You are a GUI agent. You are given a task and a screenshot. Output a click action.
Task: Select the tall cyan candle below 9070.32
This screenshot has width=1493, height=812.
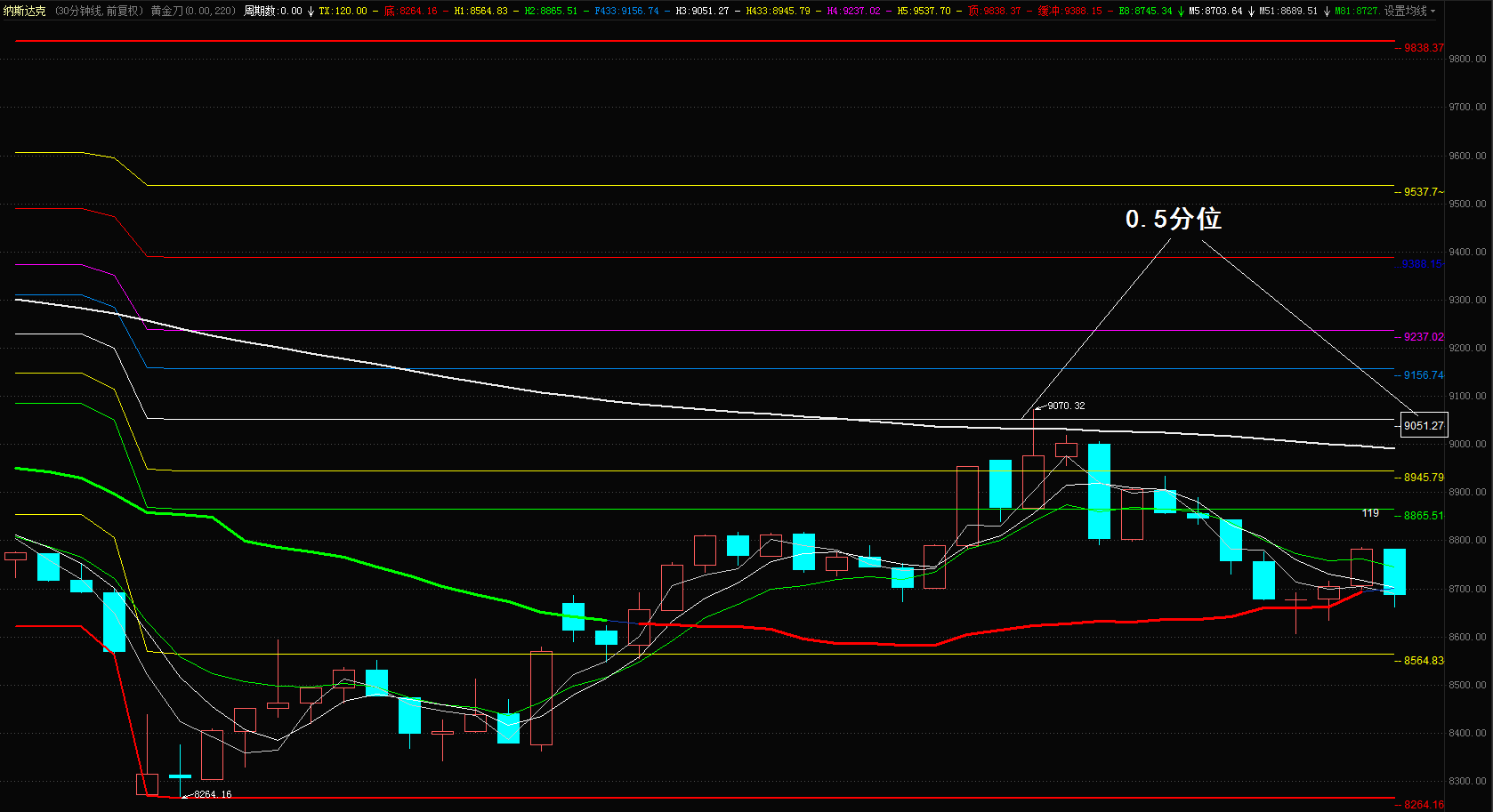point(1099,491)
